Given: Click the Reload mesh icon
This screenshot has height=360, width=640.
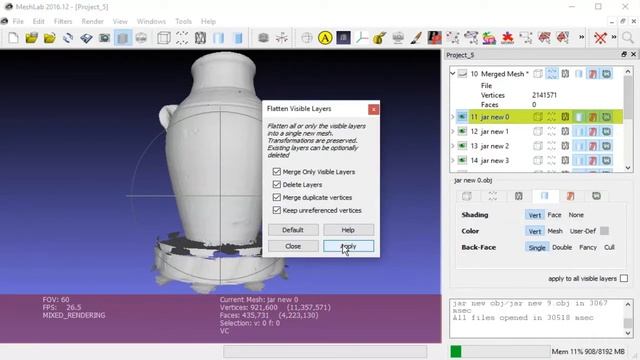Looking at the screenshot, I should [x=68, y=38].
